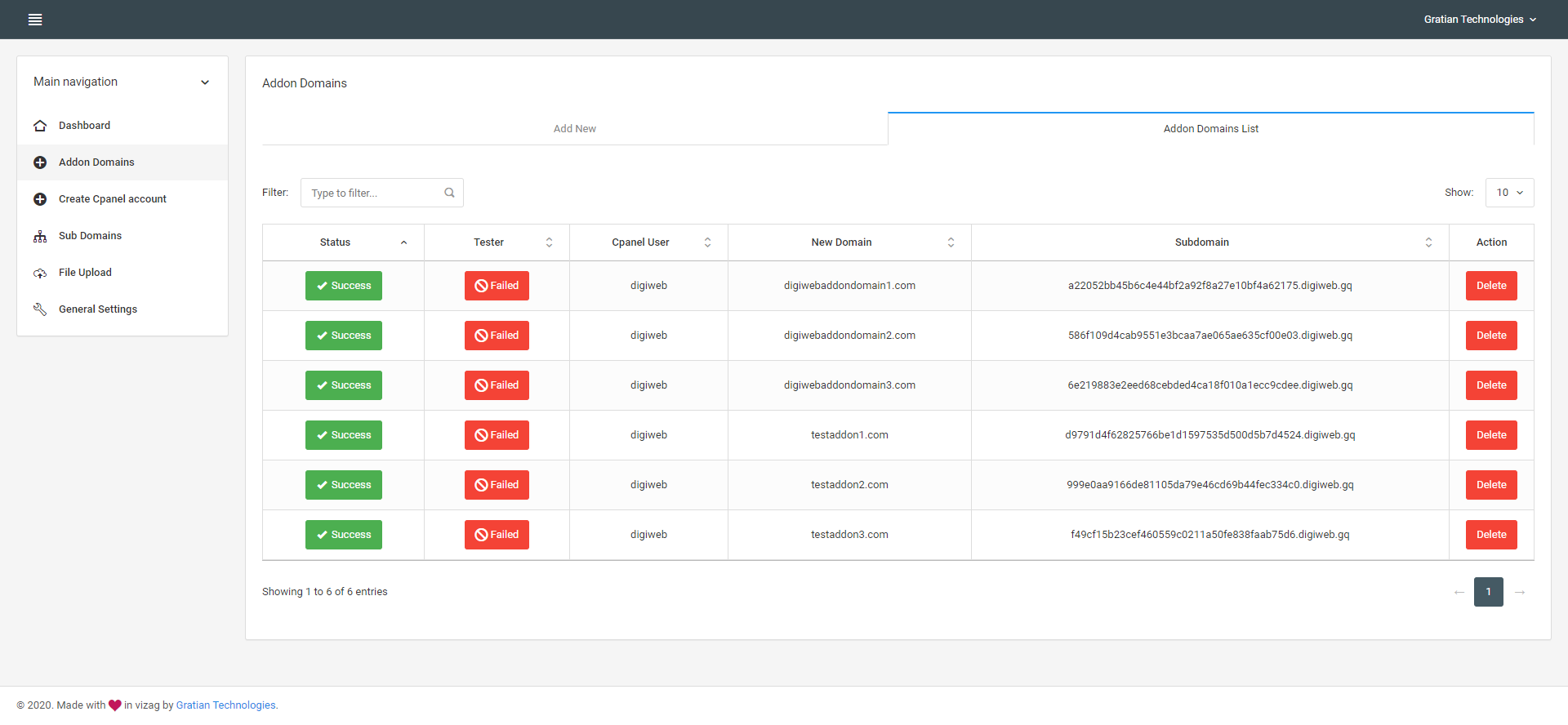The image size is (1568, 725).
Task: Collapse the Main navigation panel
Action: [x=205, y=82]
